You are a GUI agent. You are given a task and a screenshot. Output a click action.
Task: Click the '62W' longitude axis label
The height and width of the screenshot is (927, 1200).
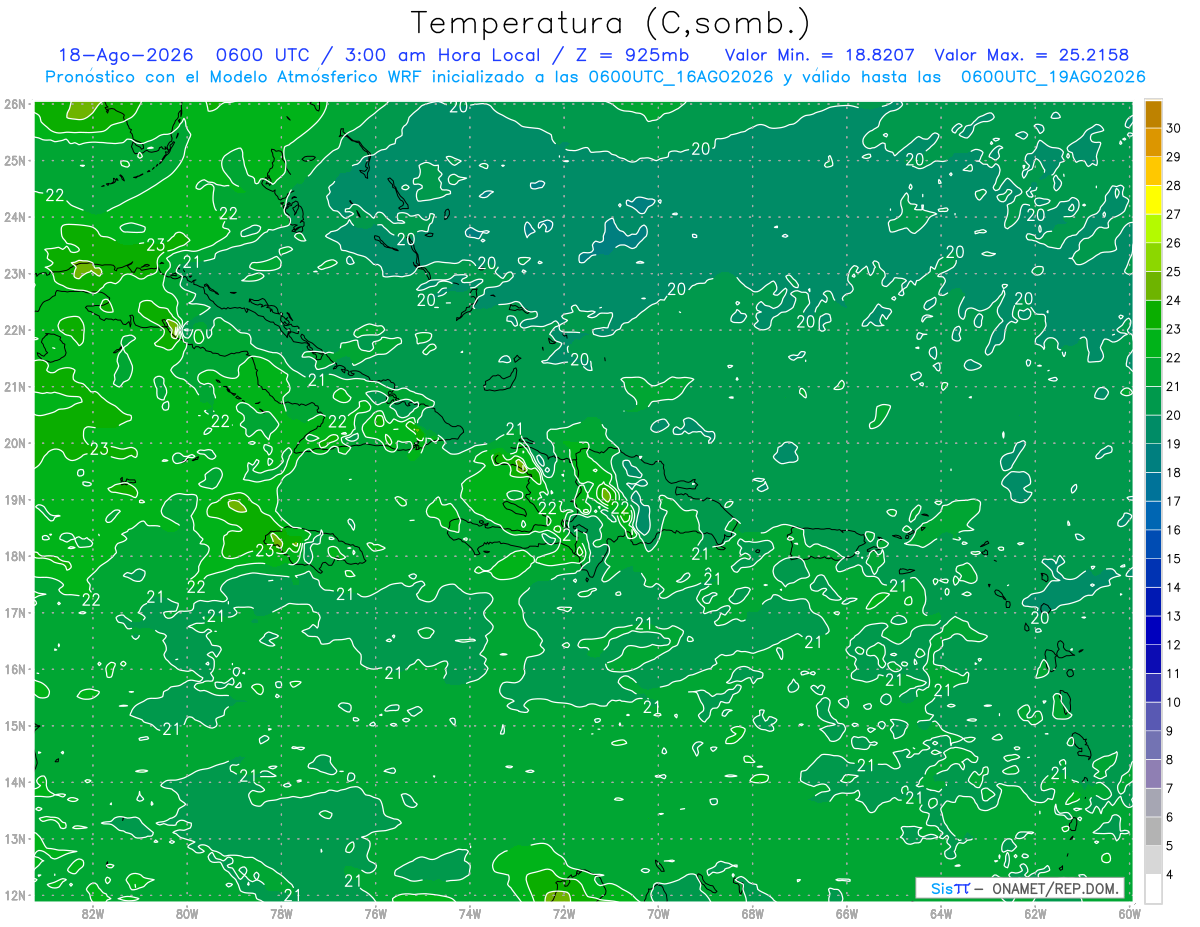pos(1035,913)
